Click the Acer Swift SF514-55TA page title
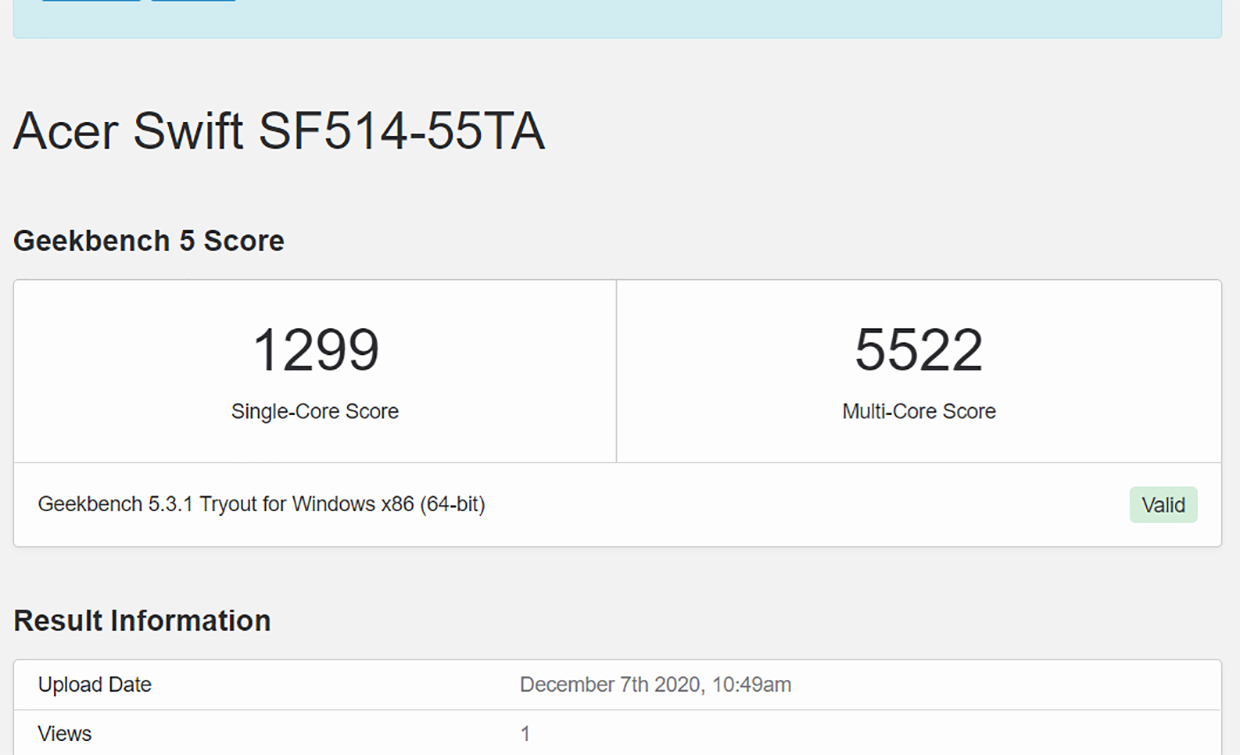 [x=279, y=132]
